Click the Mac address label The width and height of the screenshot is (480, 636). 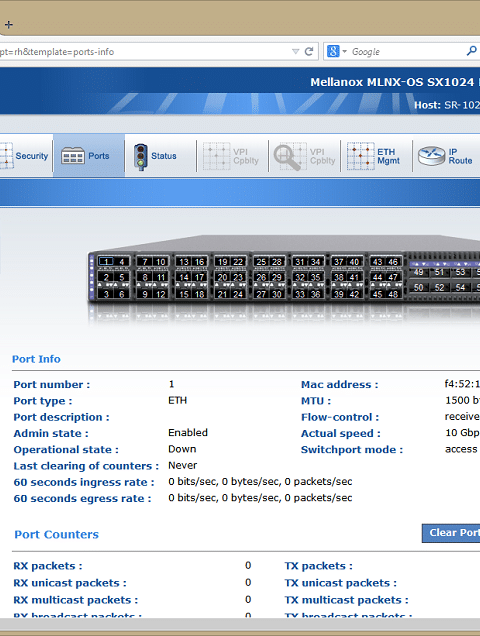(x=340, y=385)
